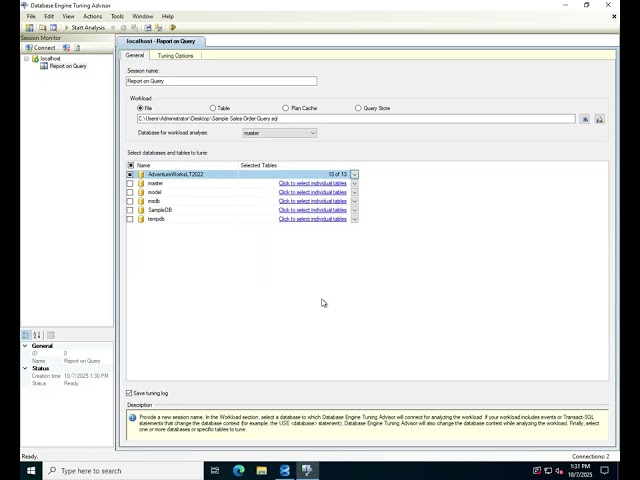The image size is (640, 480).
Task: Open the Window menu
Action: pos(142,16)
